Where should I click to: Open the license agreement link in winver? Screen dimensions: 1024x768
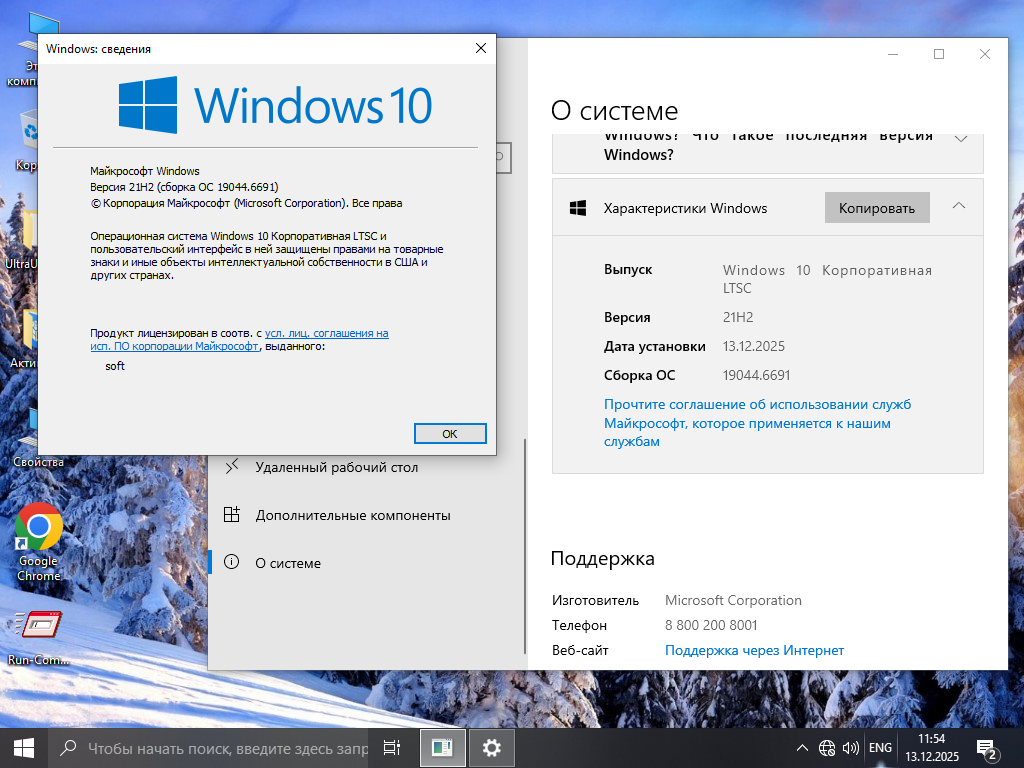coord(326,333)
